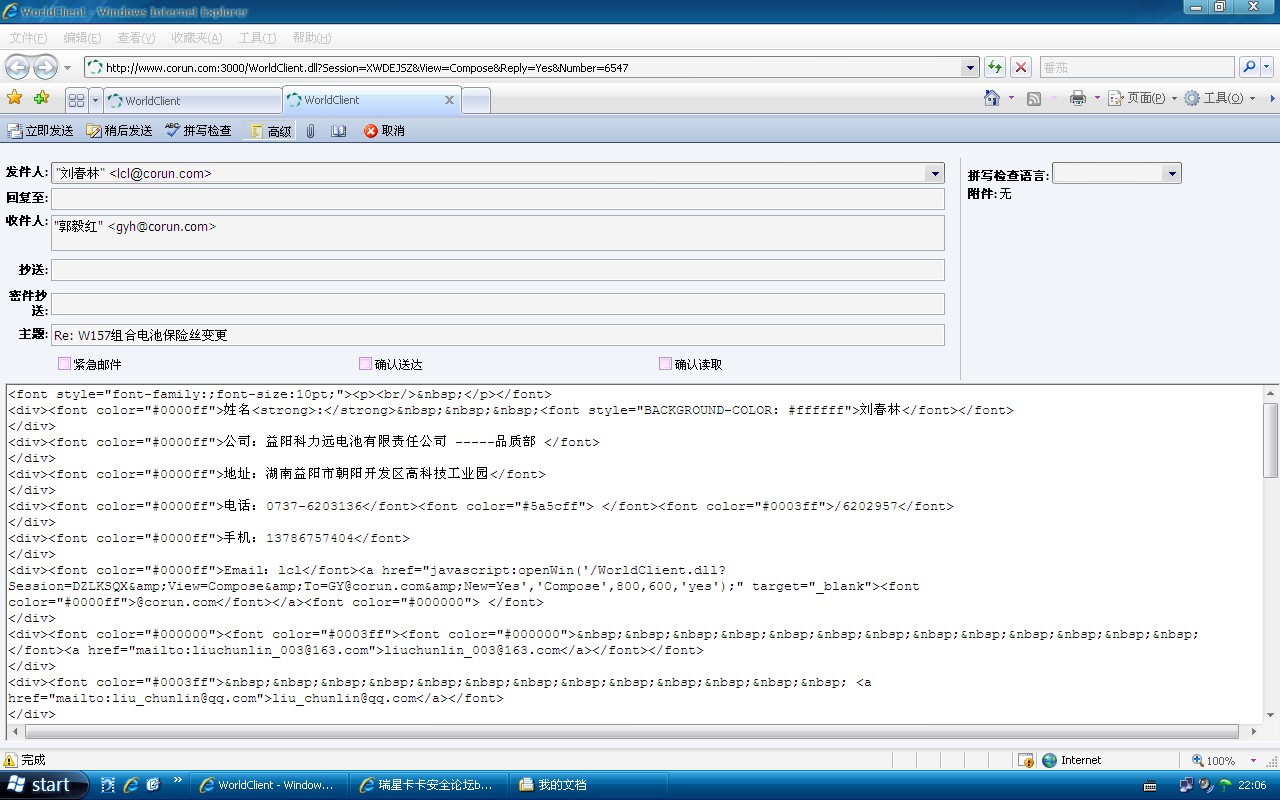Click the RSS feeds icon
1280x800 pixels.
coord(1034,98)
